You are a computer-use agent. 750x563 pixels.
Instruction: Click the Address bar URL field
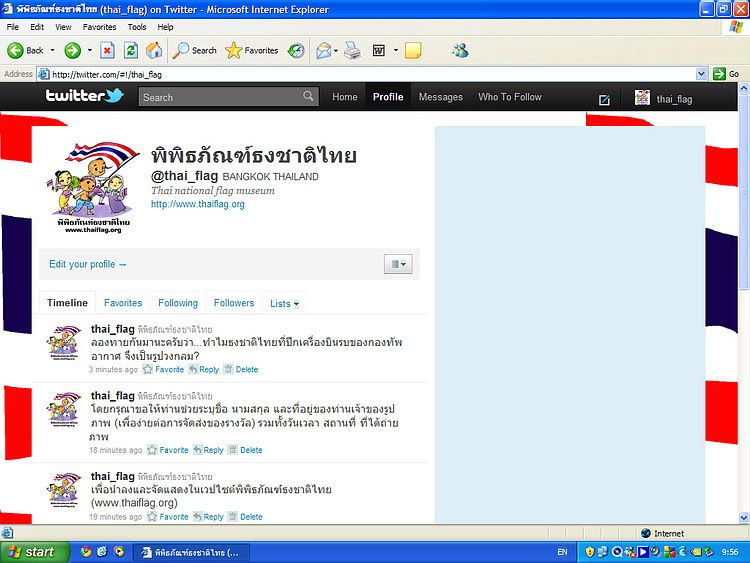pyautogui.click(x=367, y=74)
